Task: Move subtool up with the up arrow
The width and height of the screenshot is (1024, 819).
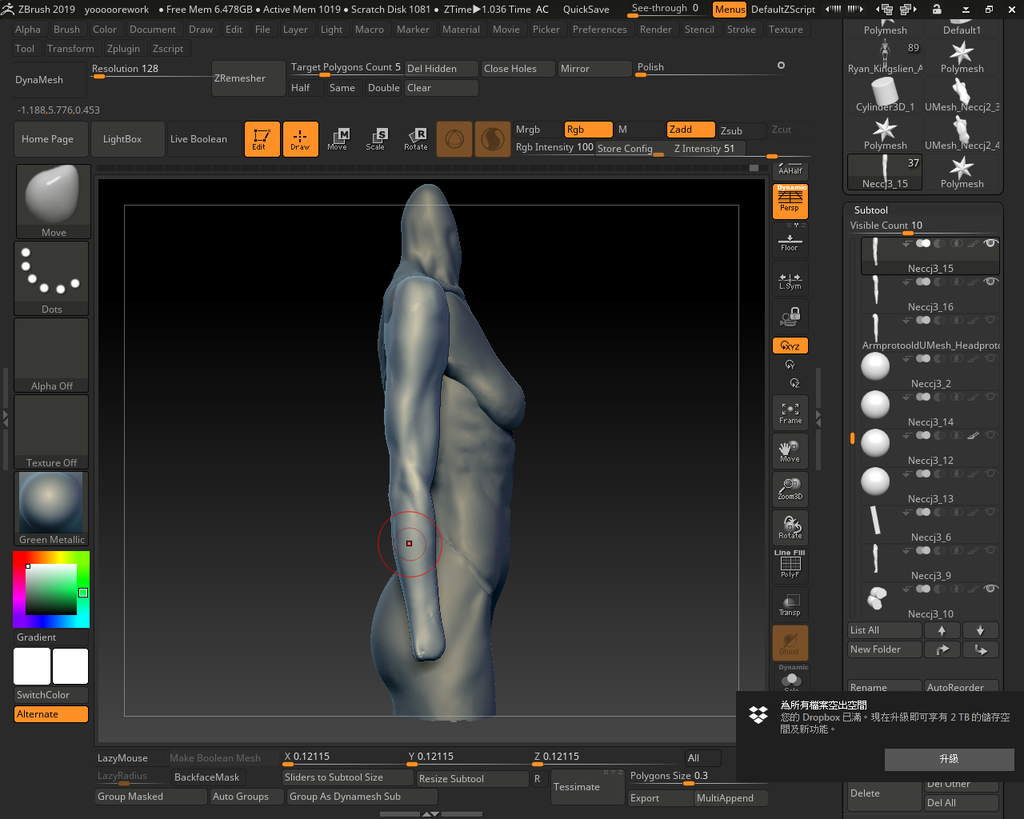Action: pyautogui.click(x=941, y=630)
